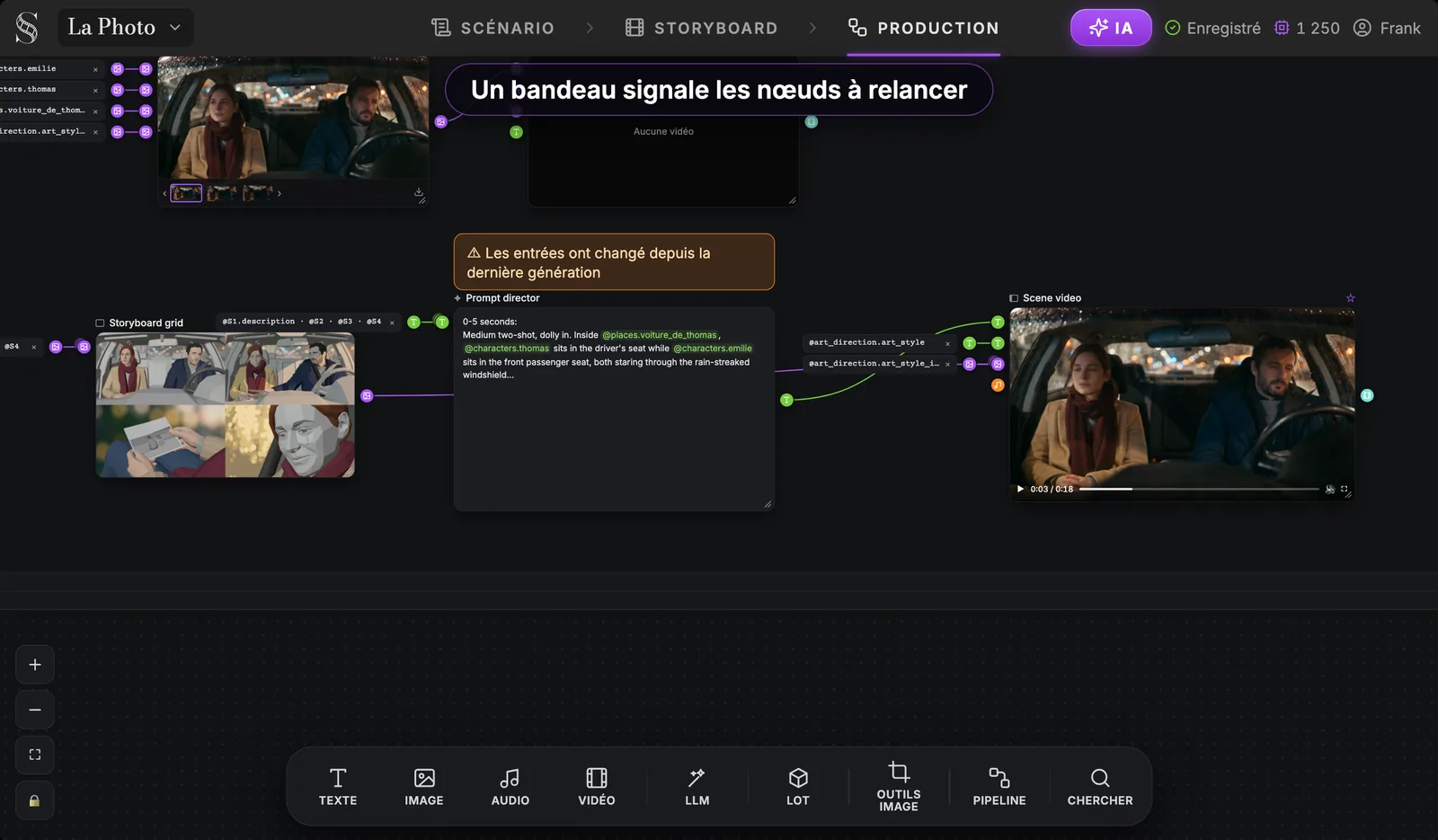Click the inputs changed warning banner

pyautogui.click(x=614, y=262)
